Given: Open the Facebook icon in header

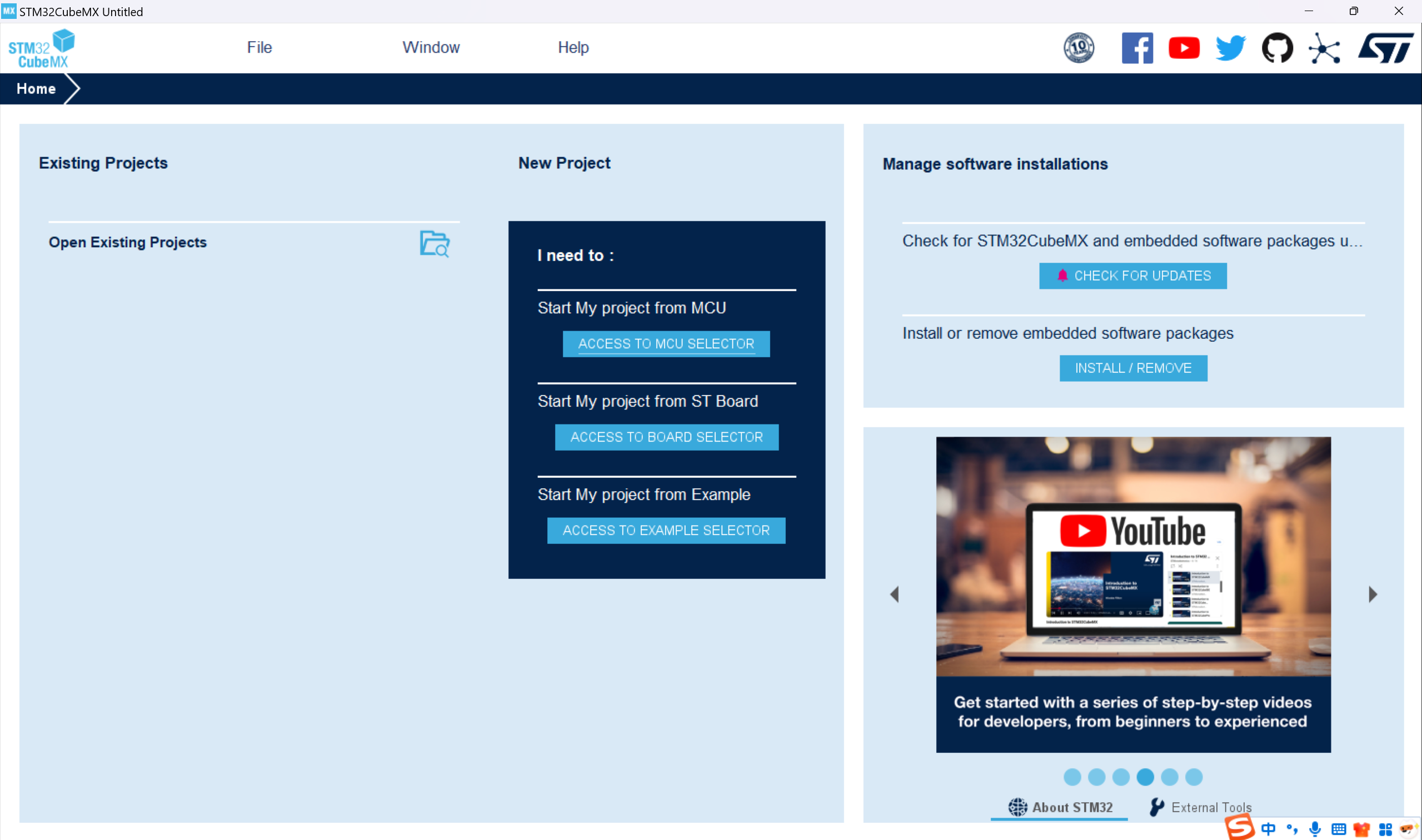Looking at the screenshot, I should click(1137, 48).
